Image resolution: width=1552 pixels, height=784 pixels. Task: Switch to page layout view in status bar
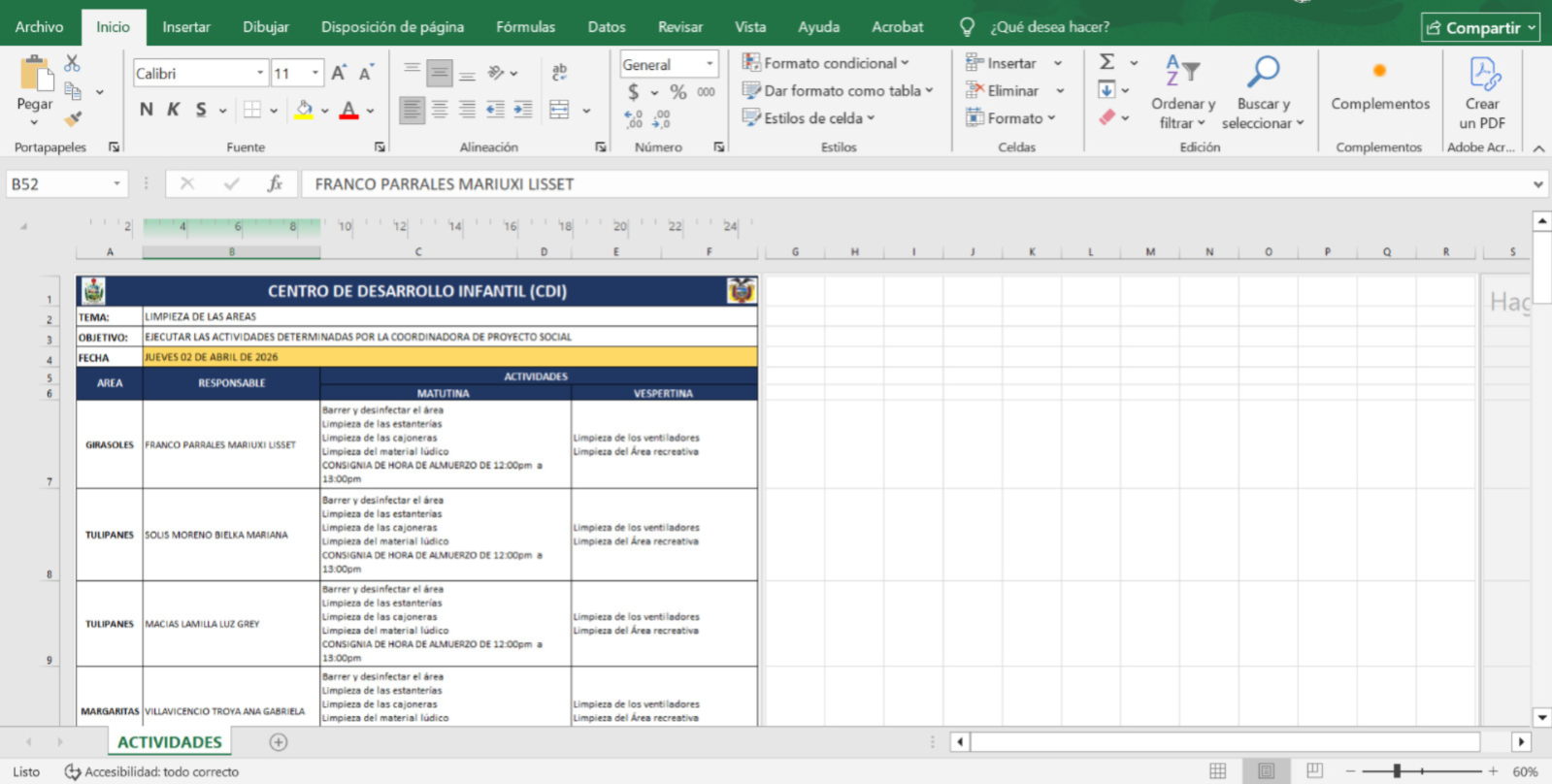pos(1266,771)
